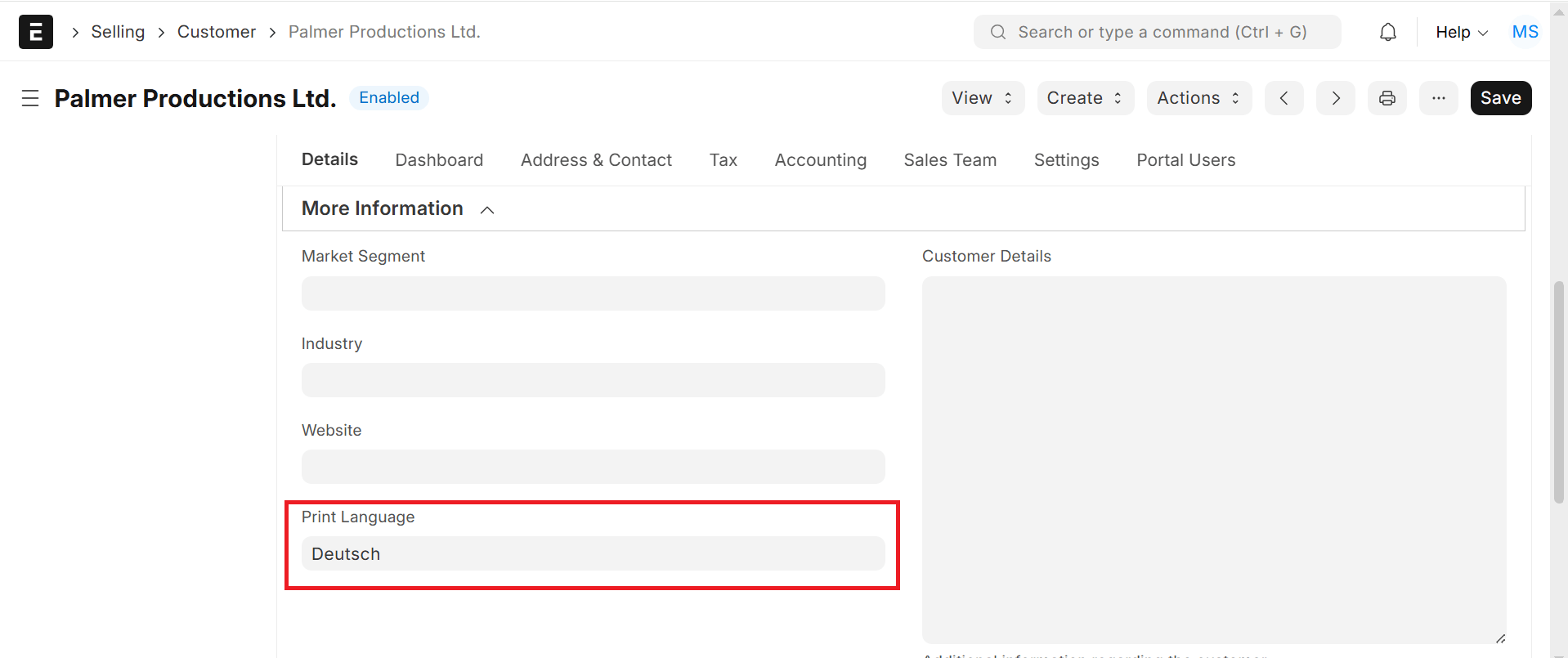
Task: Open the MS user avatar menu
Action: 1525,32
